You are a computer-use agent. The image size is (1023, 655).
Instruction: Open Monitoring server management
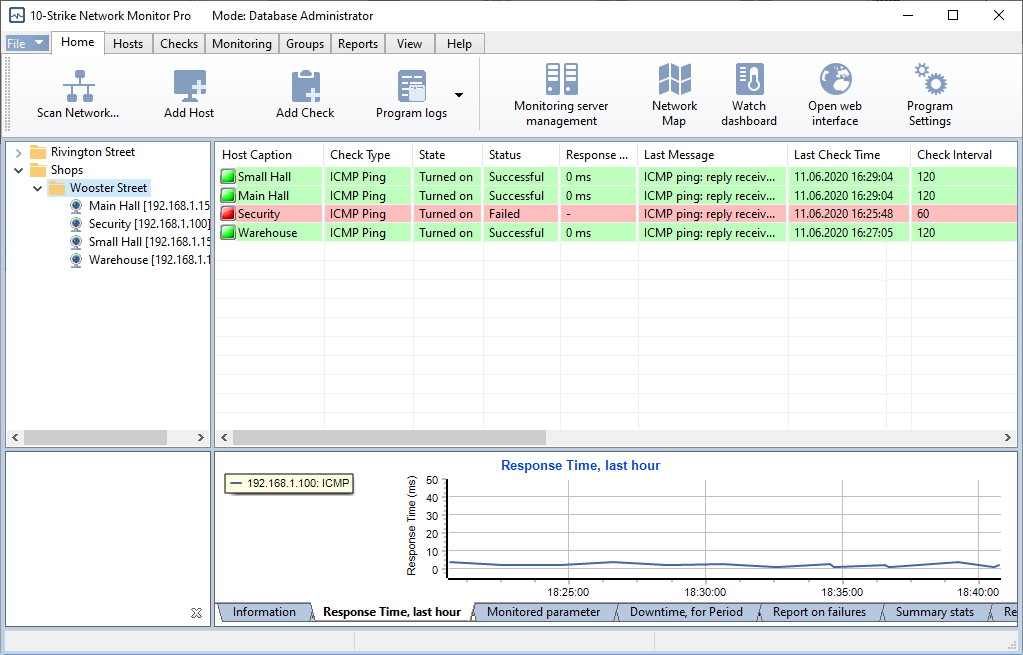click(561, 95)
